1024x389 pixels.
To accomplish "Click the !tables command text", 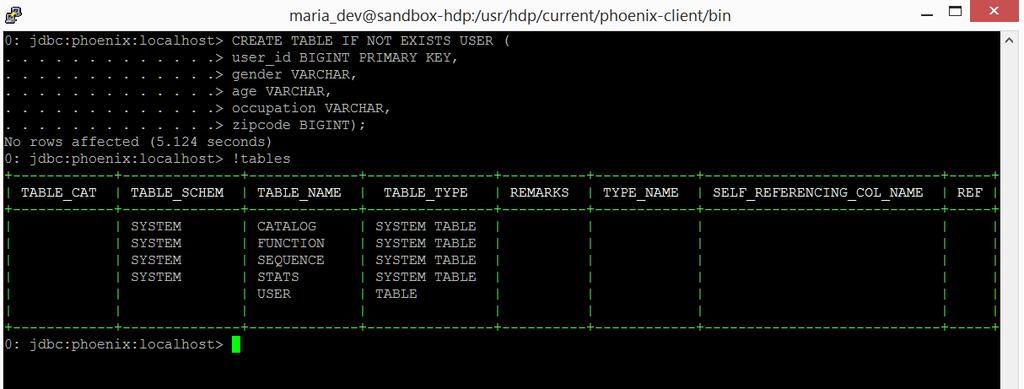I will tap(261, 159).
